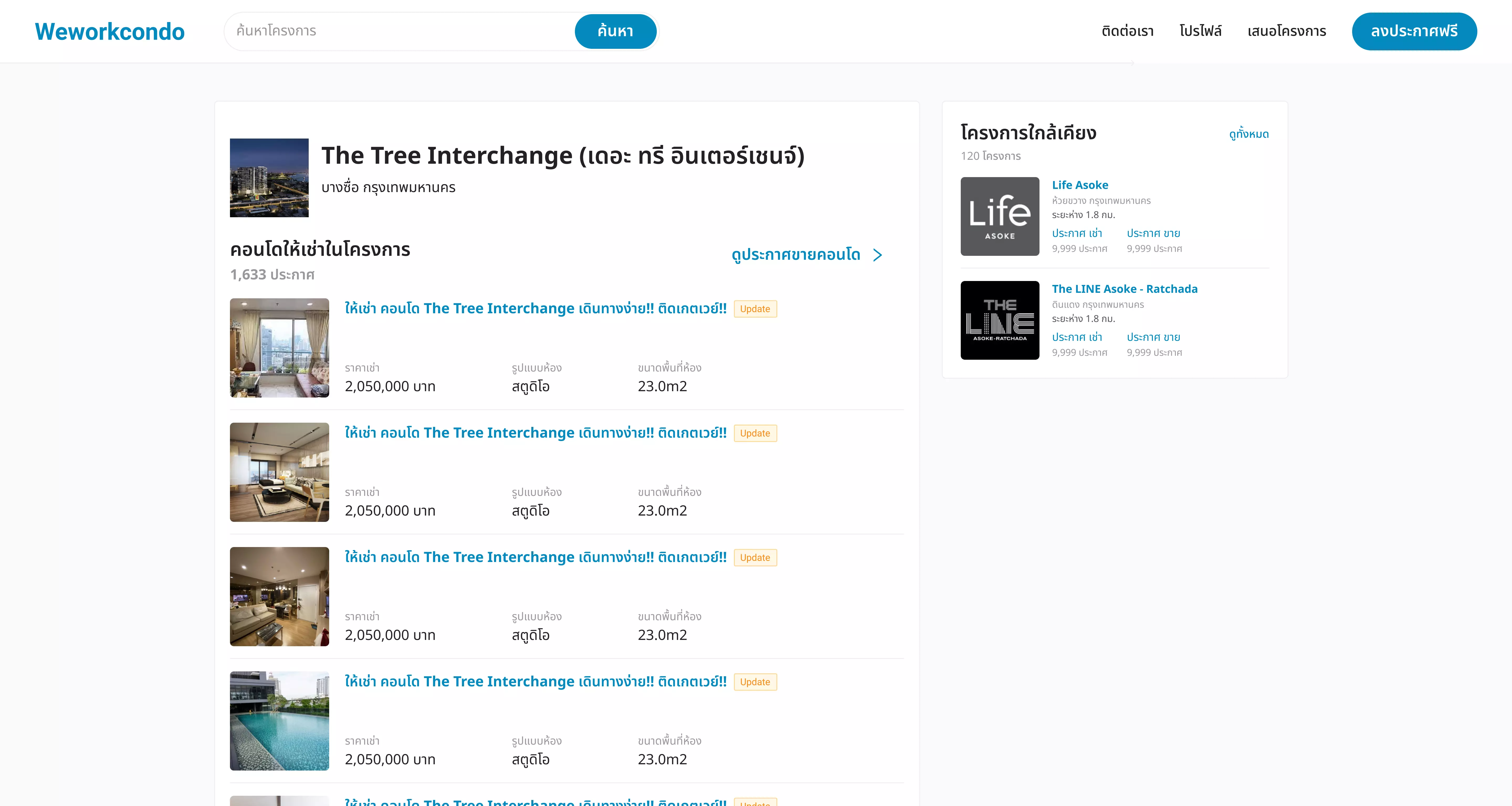Click the ค้นหาโครงการ search field
Screen dimensions: 1512x806
click(399, 31)
